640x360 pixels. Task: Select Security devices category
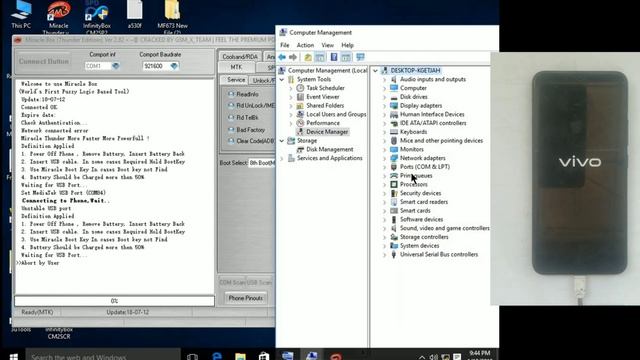(420, 193)
